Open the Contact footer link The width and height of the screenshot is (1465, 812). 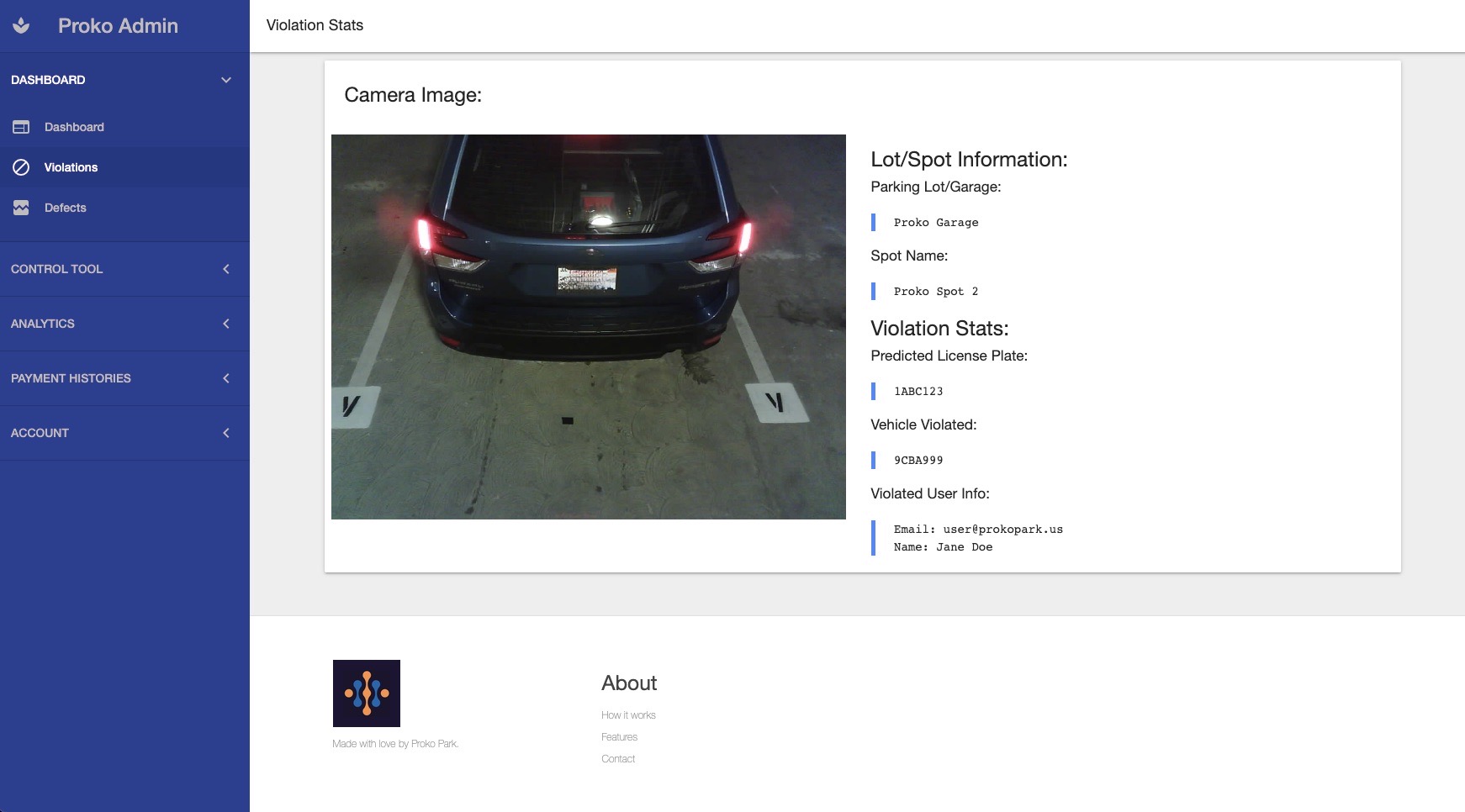[x=618, y=759]
